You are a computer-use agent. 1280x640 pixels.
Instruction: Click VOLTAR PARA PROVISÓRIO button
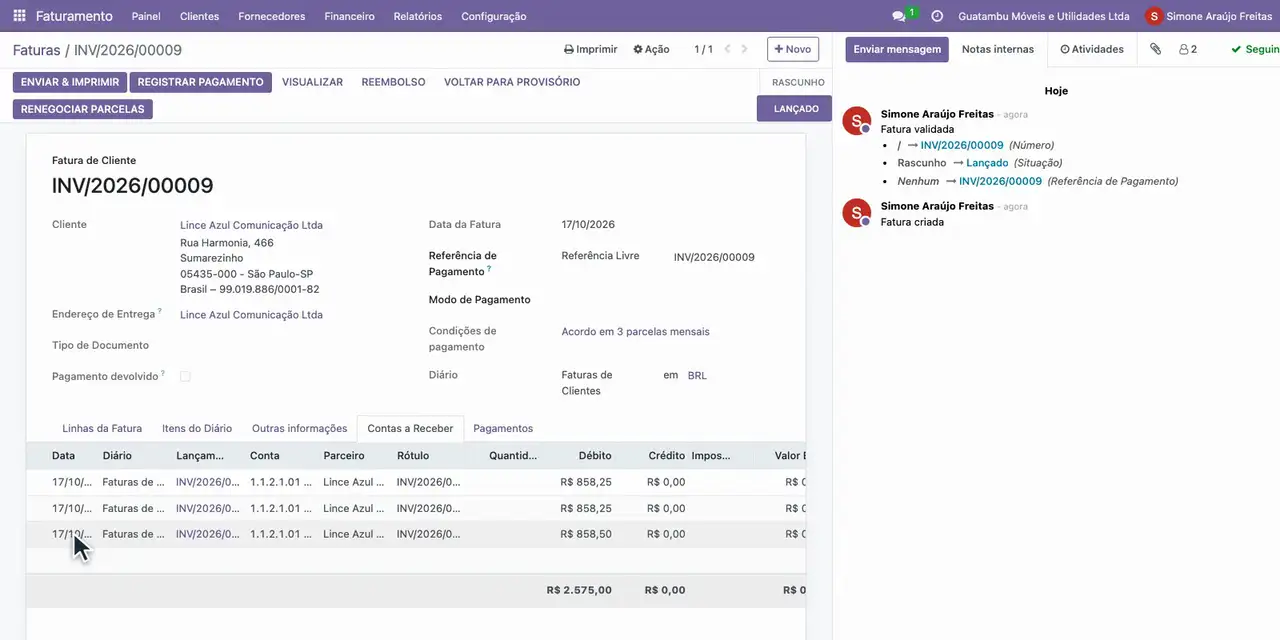(x=512, y=82)
